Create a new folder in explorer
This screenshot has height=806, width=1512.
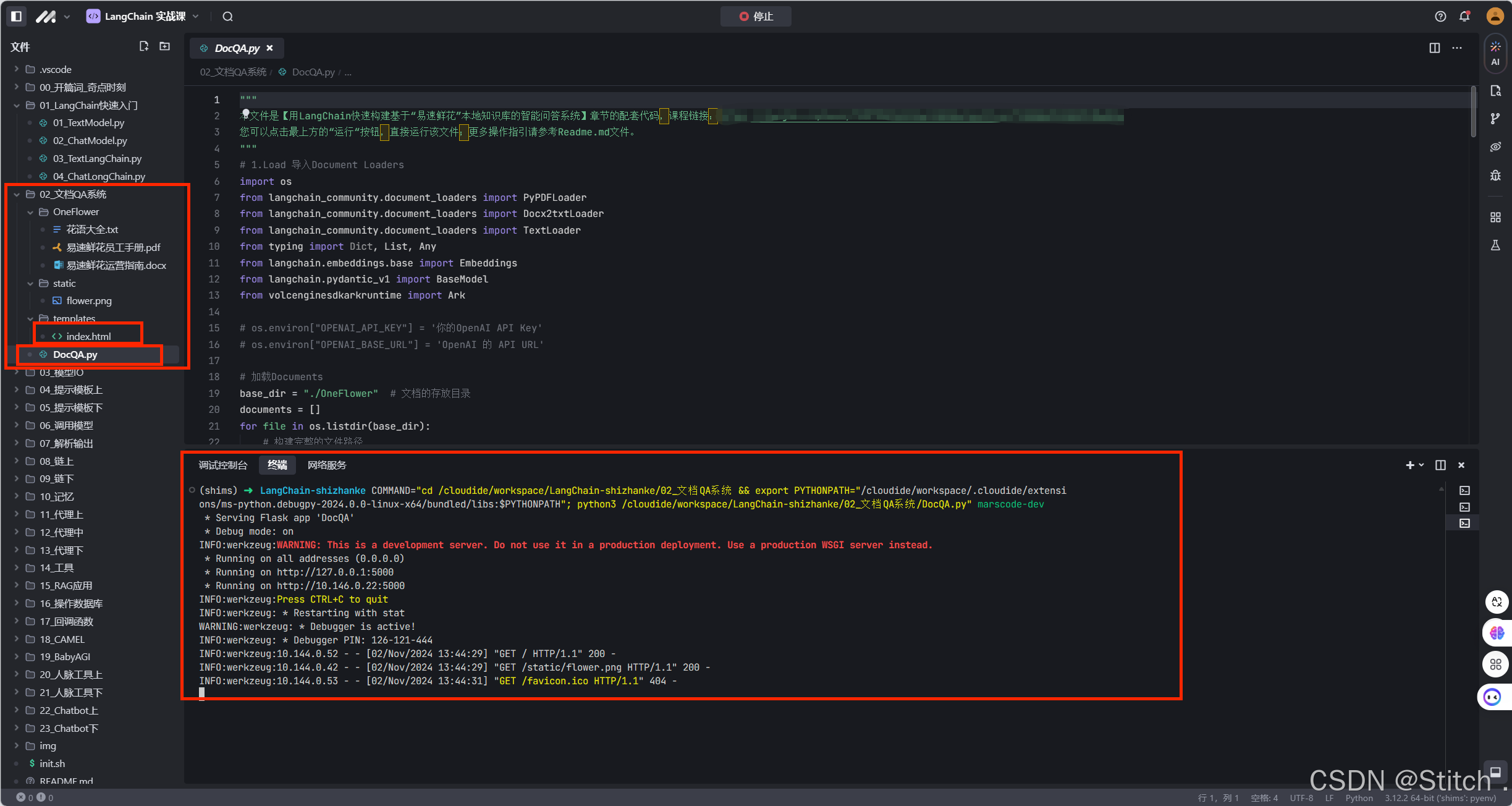pyautogui.click(x=165, y=46)
